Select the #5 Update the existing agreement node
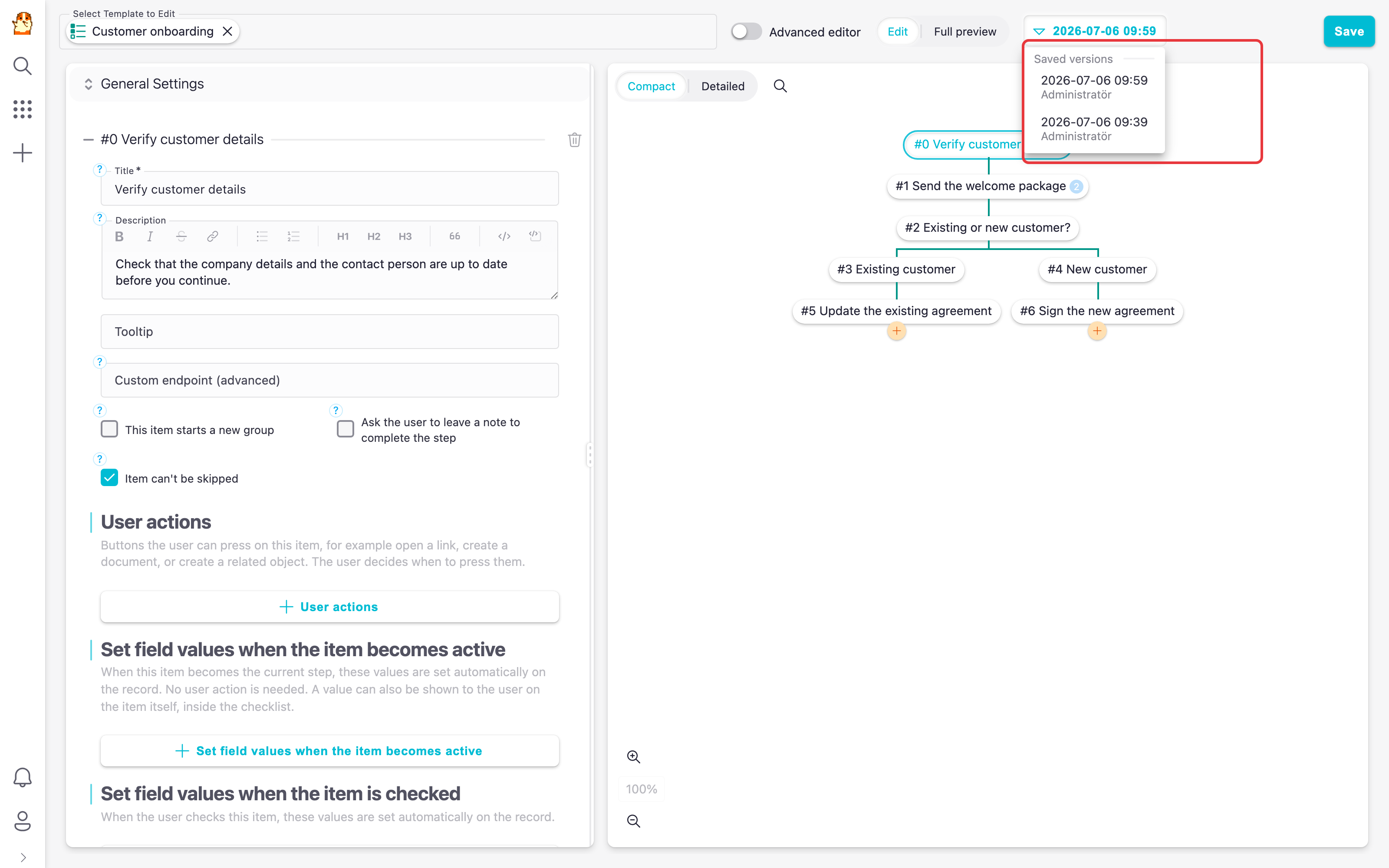Image resolution: width=1389 pixels, height=868 pixels. point(896,311)
